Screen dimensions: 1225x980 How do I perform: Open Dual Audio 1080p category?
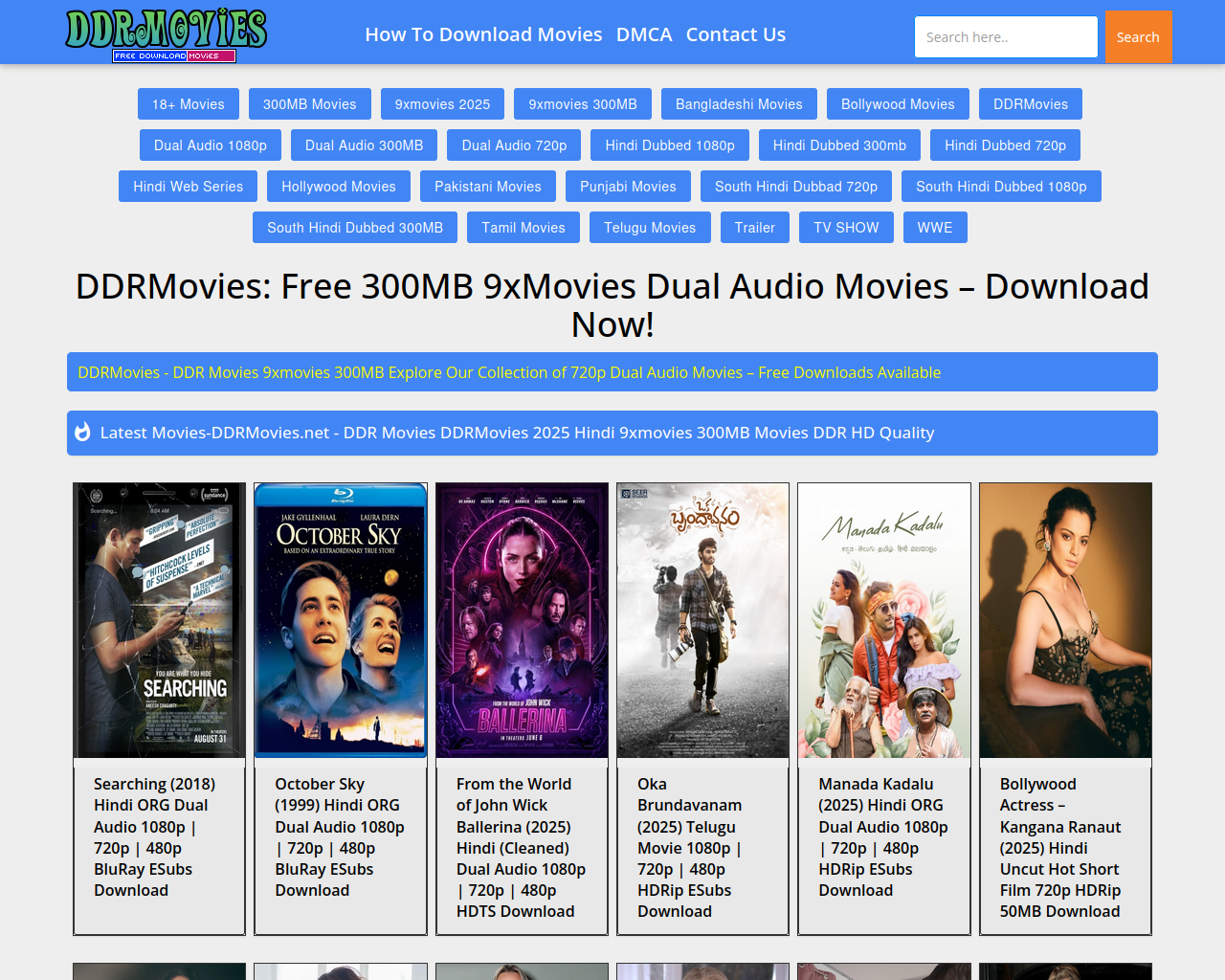[211, 145]
